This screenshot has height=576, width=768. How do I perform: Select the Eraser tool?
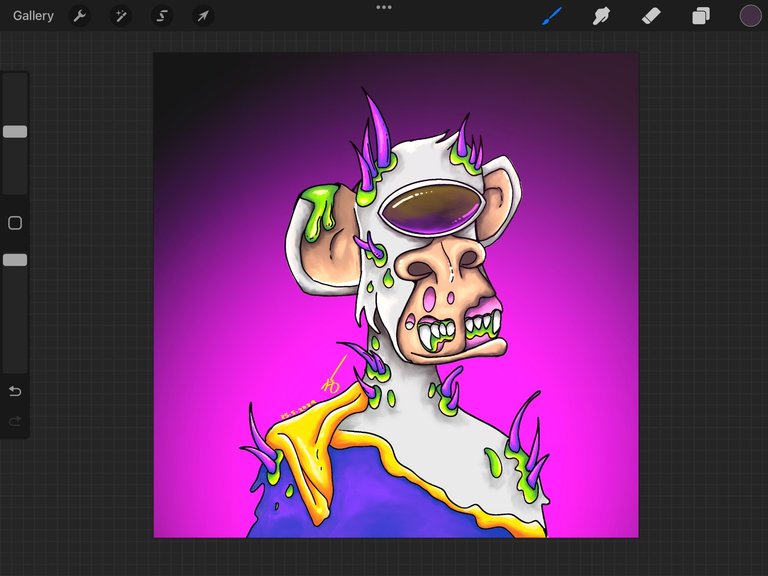pos(651,16)
